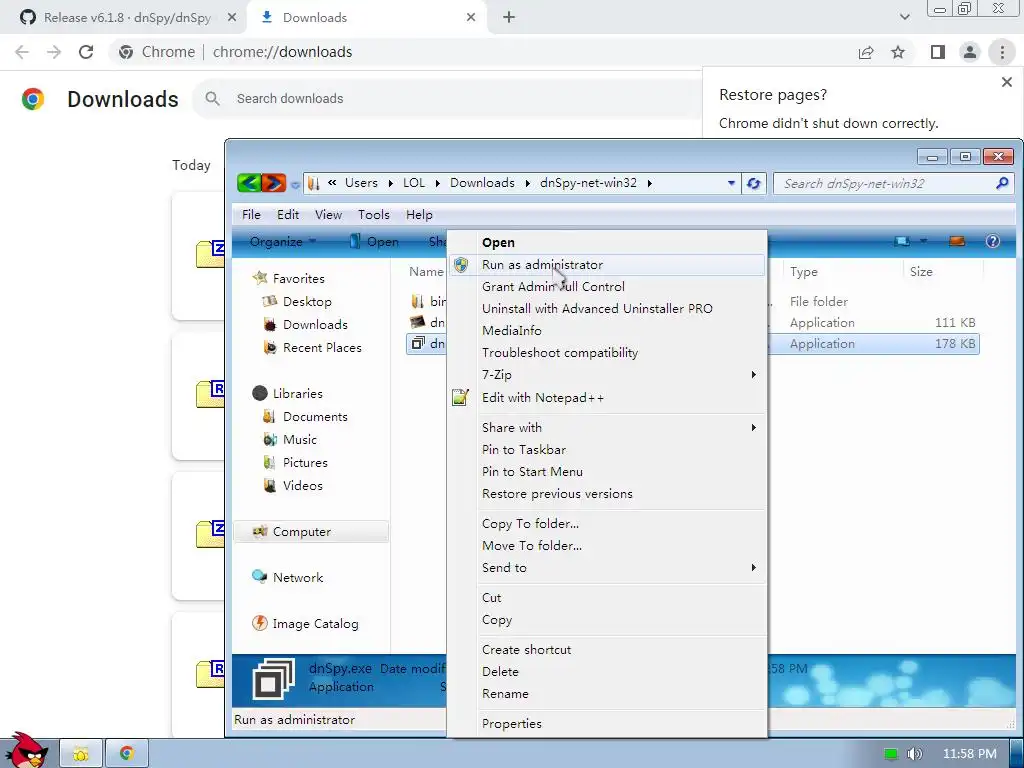Expand the 7-Zip submenu
This screenshot has width=1024, height=768.
(607, 375)
